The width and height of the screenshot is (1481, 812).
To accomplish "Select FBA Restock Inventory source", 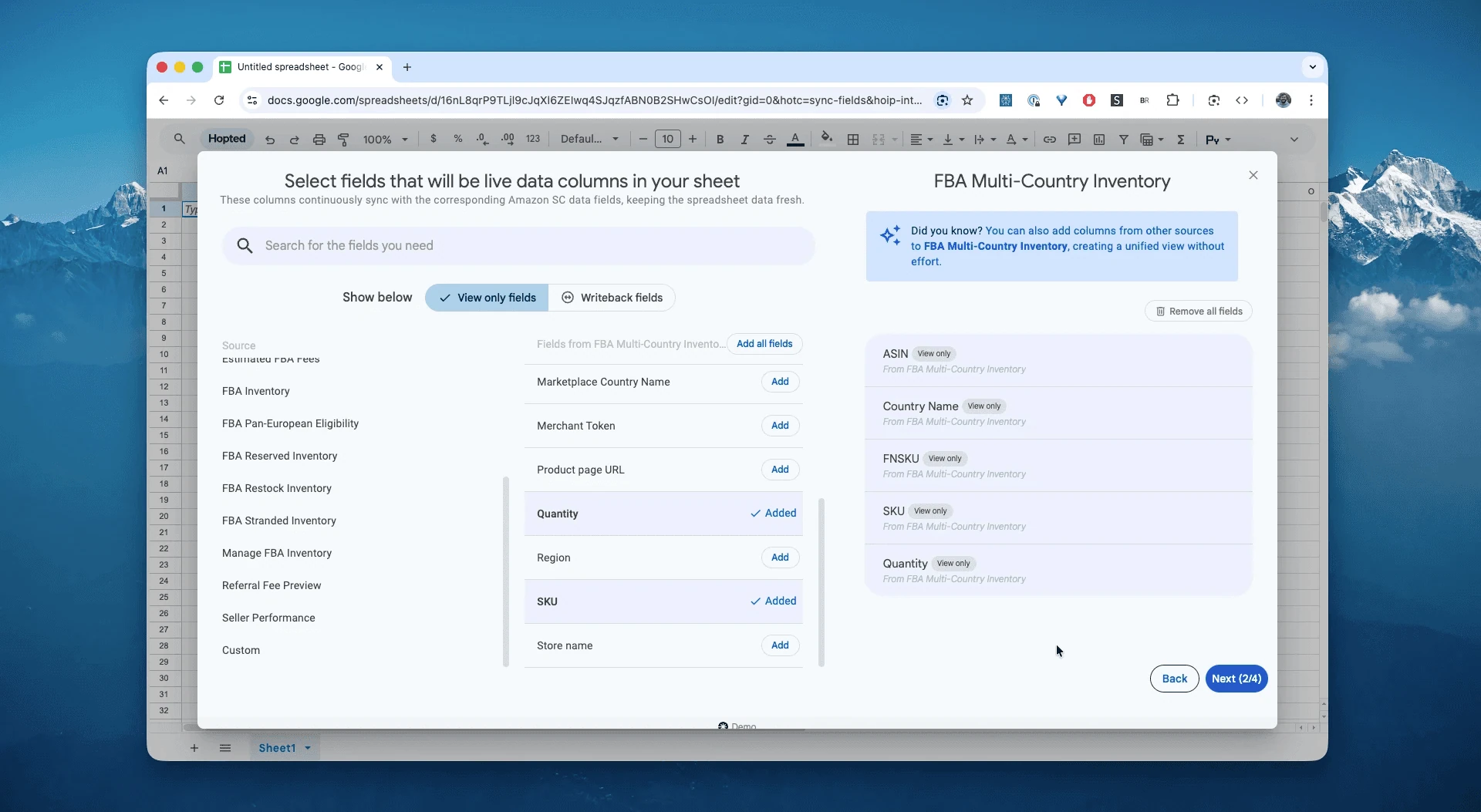I will (x=277, y=488).
